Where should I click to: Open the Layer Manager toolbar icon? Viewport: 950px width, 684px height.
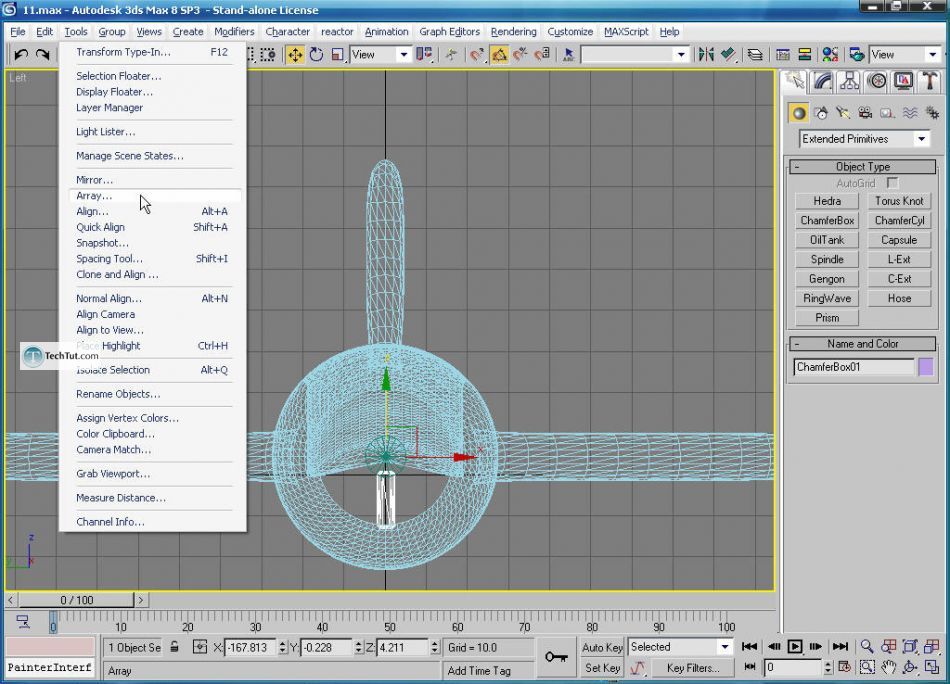coord(754,55)
